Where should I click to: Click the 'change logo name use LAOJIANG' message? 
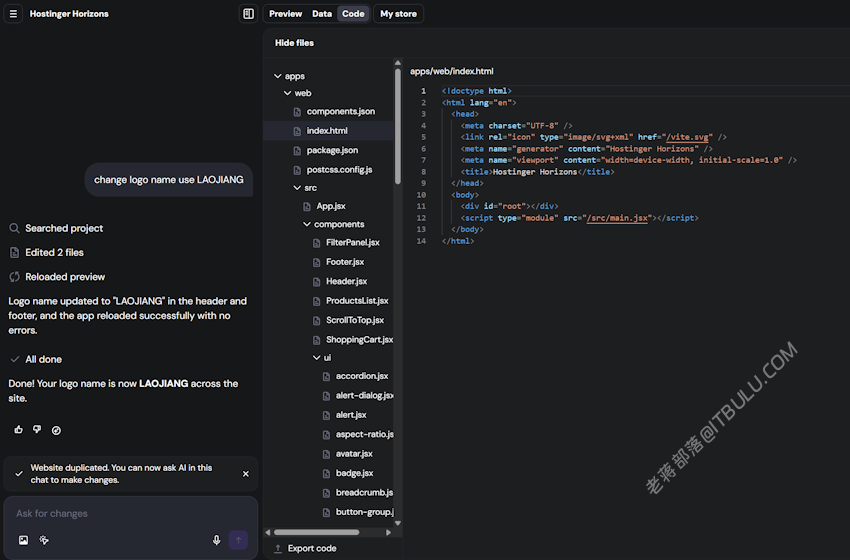[169, 179]
